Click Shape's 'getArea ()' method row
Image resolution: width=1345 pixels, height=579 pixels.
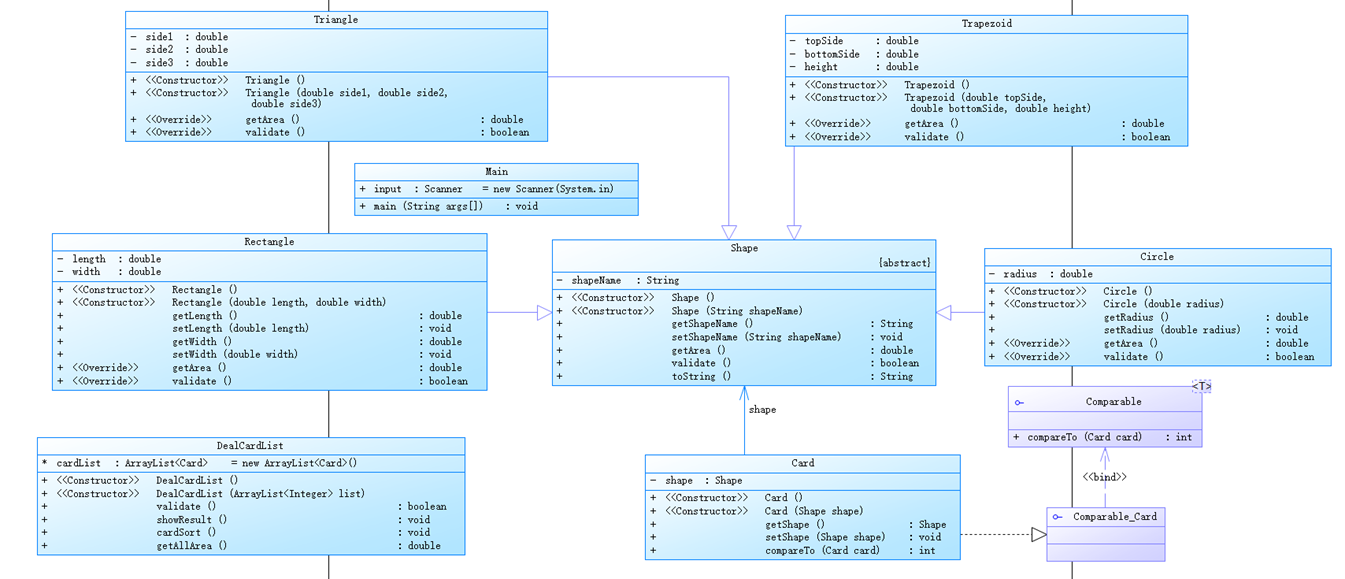point(735,351)
